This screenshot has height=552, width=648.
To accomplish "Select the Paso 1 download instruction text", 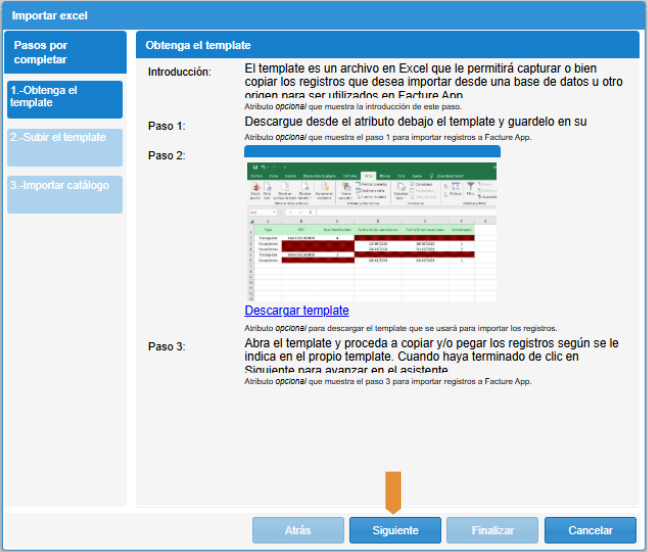I will (x=415, y=122).
